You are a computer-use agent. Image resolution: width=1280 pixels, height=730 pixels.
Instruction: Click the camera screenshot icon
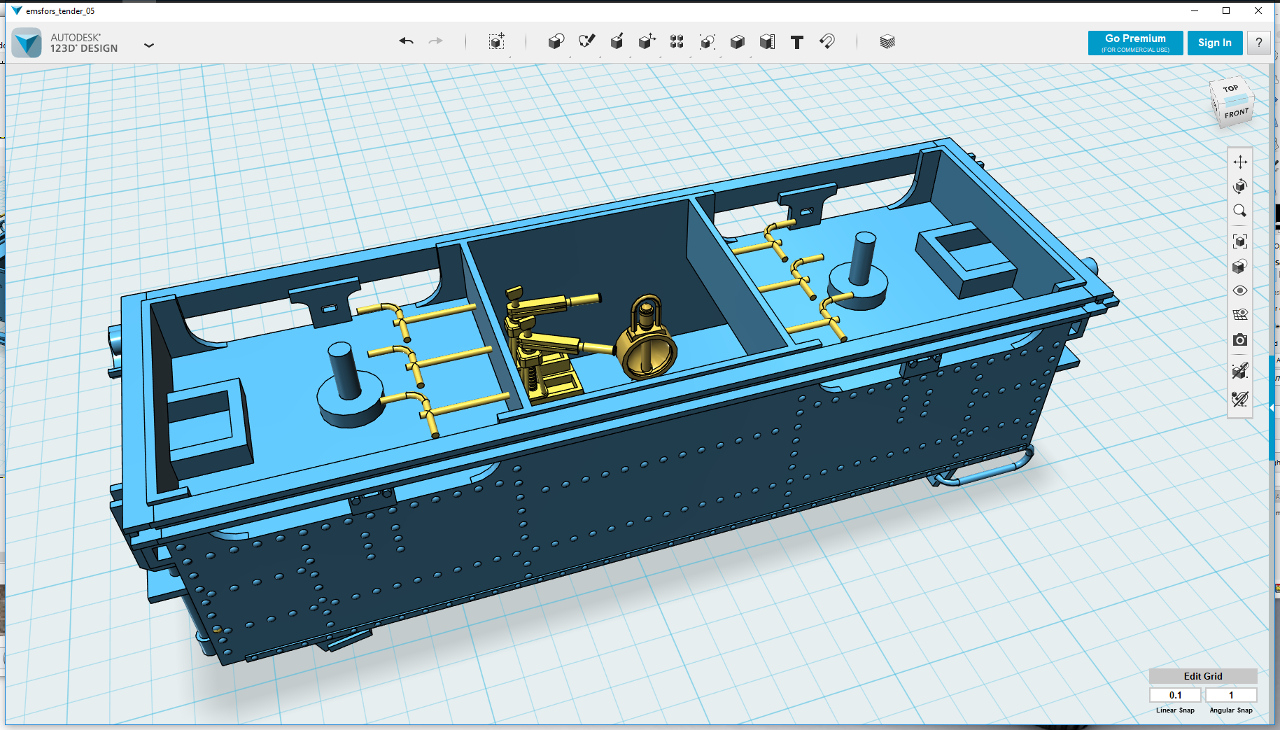coord(1240,340)
